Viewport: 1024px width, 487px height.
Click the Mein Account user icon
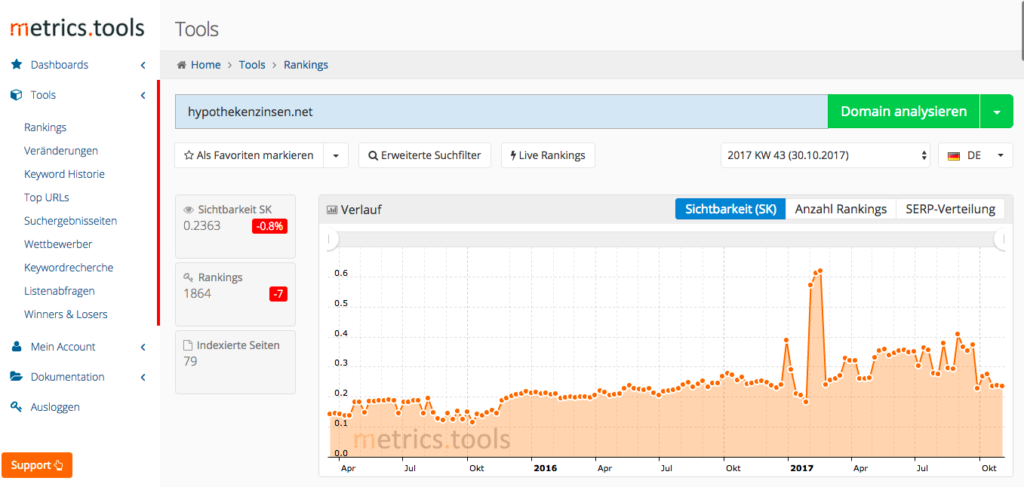(17, 347)
